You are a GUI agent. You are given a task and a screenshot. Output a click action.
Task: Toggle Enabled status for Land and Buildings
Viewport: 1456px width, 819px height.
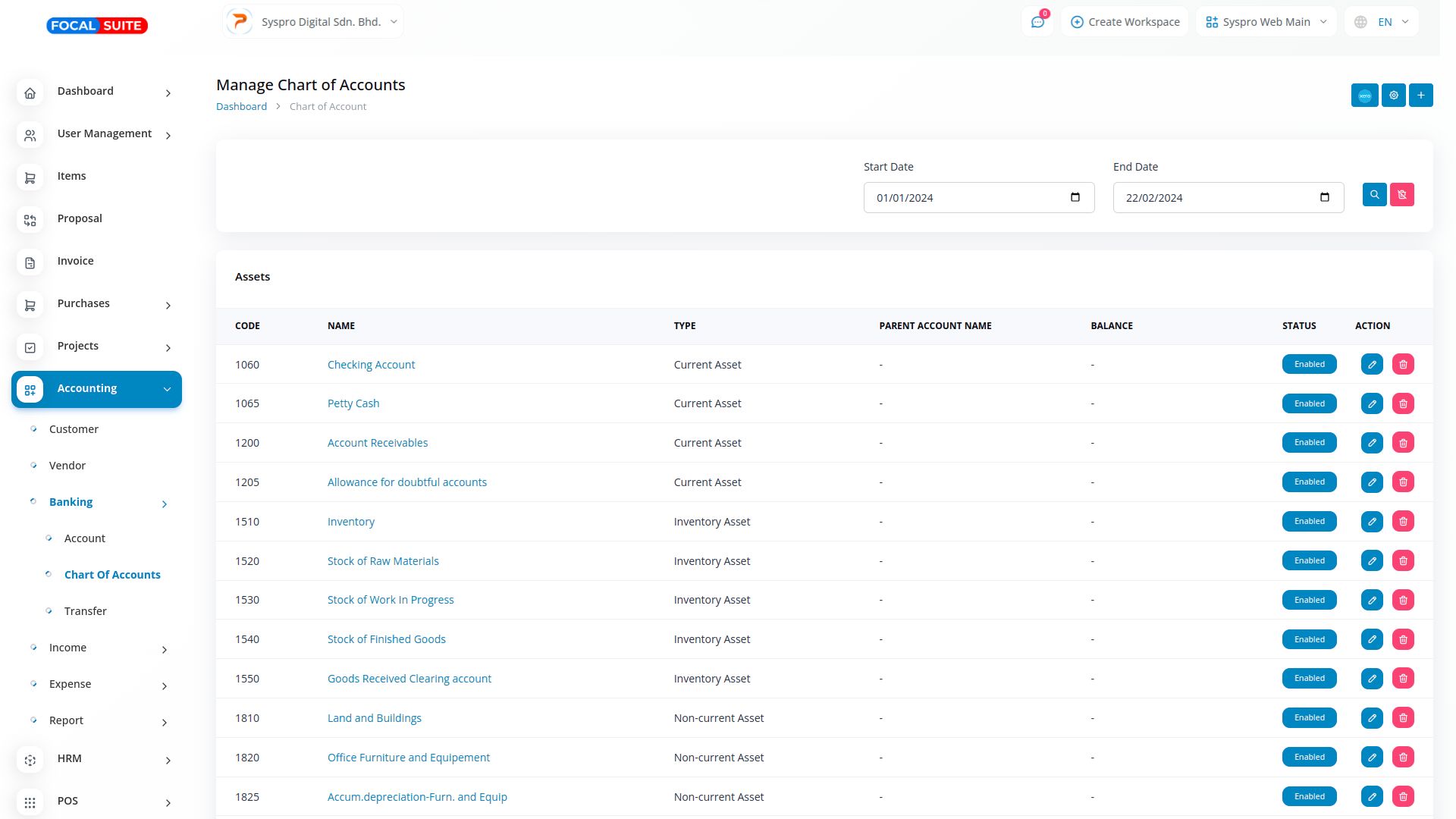coord(1309,718)
